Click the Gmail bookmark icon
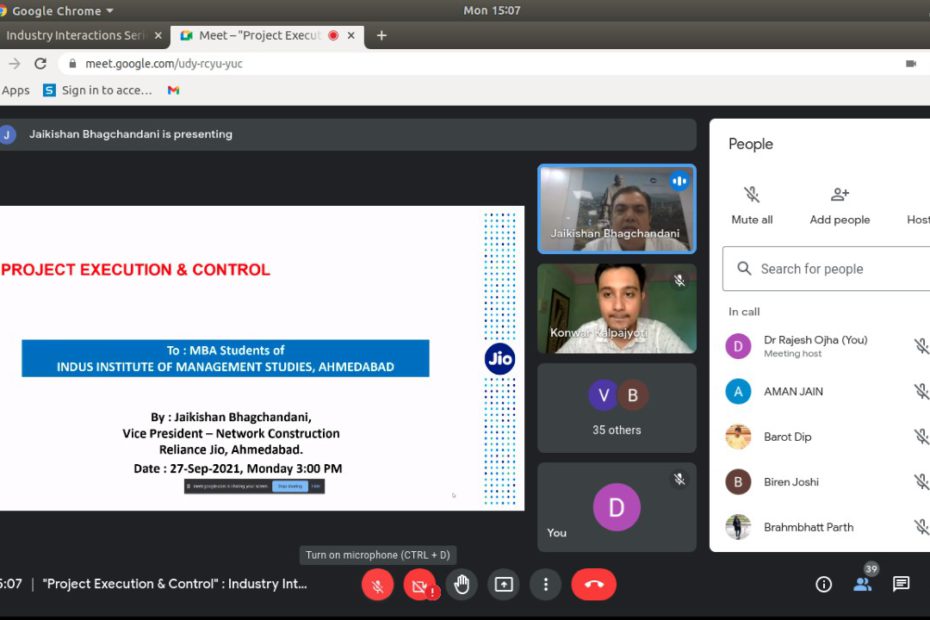The height and width of the screenshot is (620, 930). tap(173, 90)
